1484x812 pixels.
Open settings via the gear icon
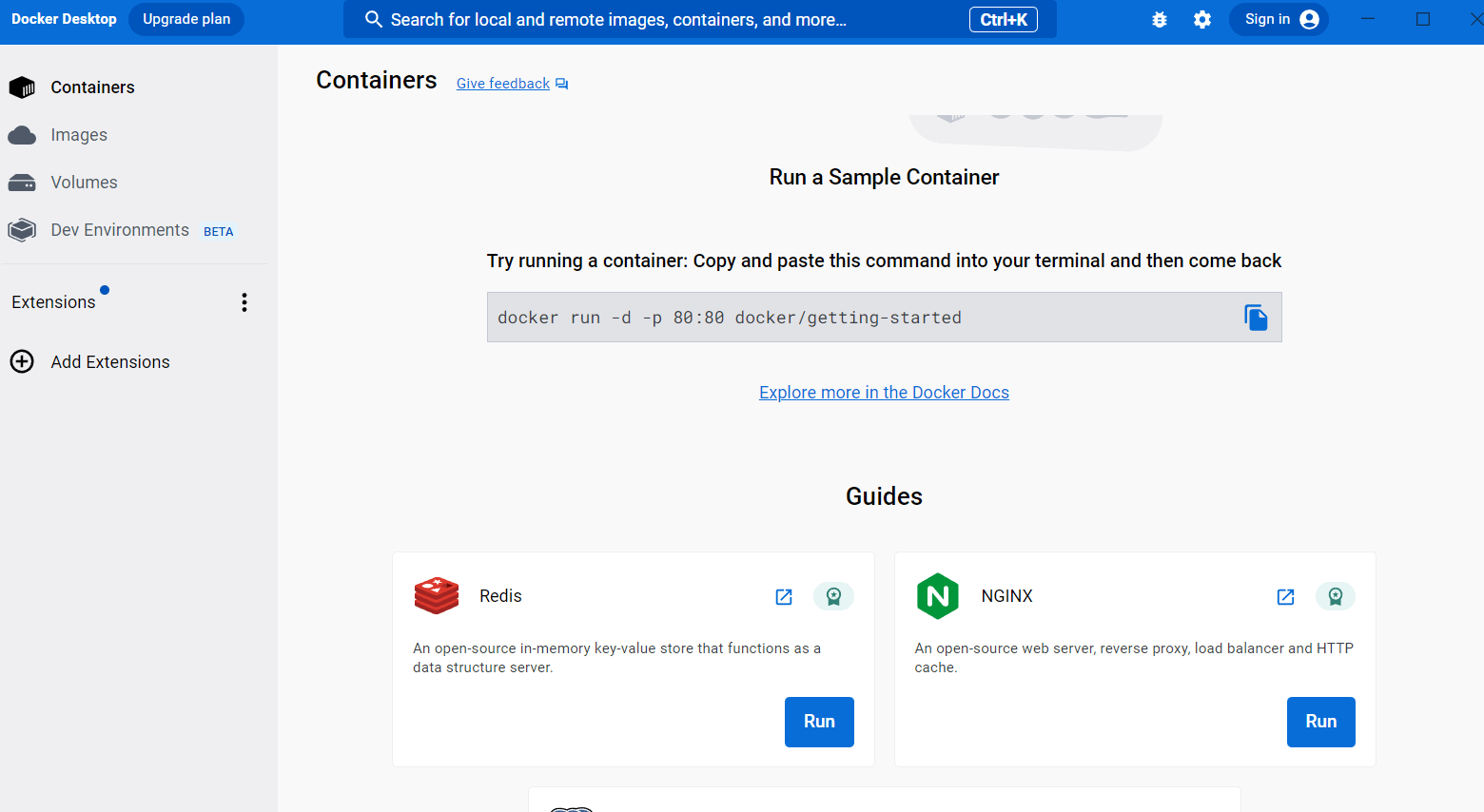coord(1202,19)
